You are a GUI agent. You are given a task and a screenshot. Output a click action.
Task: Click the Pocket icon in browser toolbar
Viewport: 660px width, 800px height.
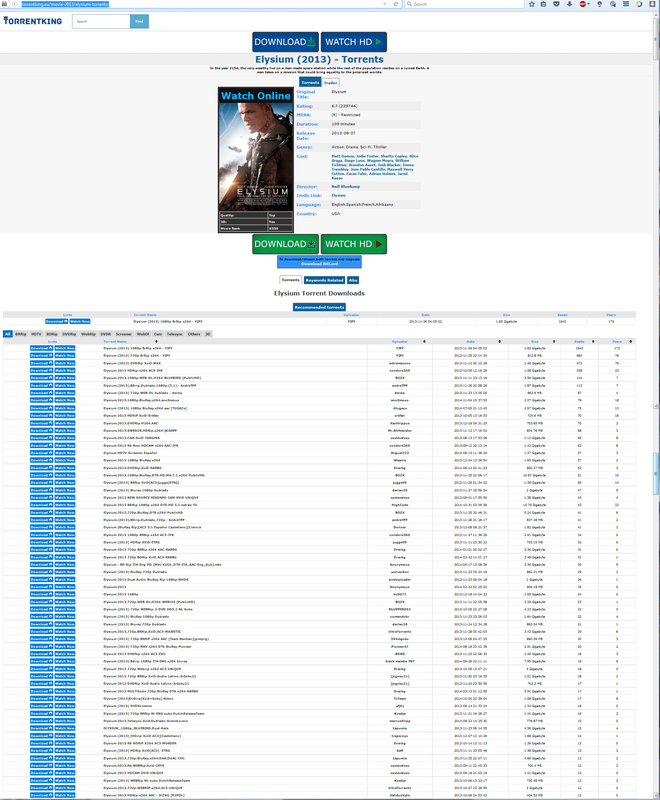556,4
